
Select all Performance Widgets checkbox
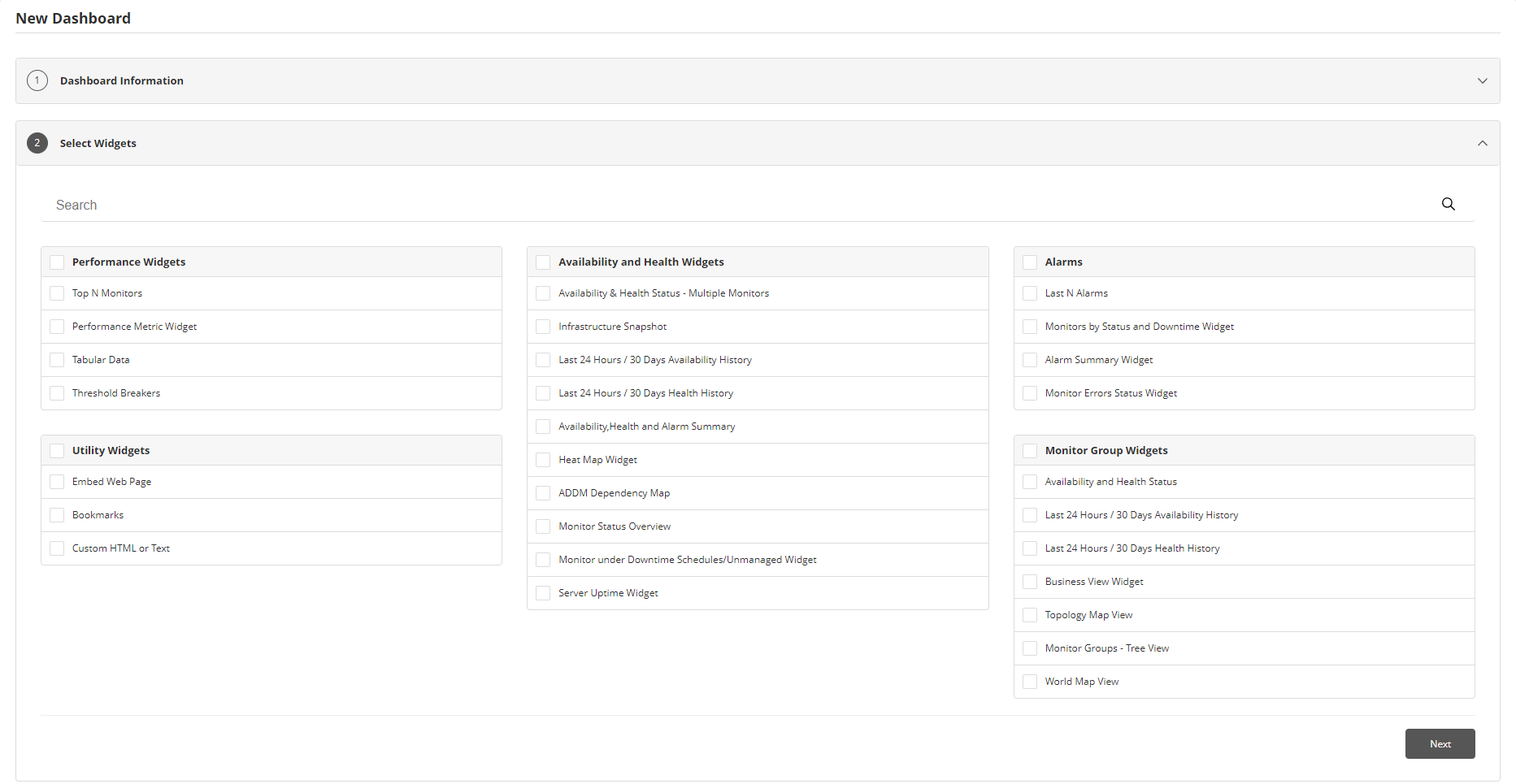point(57,262)
